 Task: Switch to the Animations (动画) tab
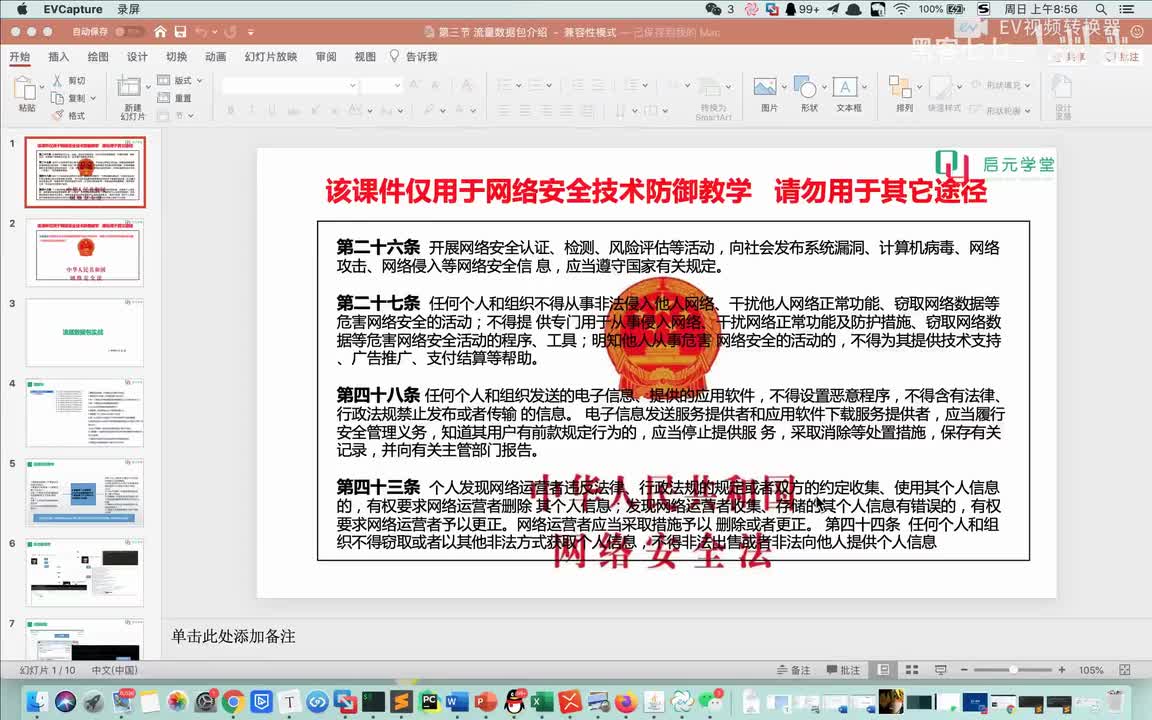point(215,57)
